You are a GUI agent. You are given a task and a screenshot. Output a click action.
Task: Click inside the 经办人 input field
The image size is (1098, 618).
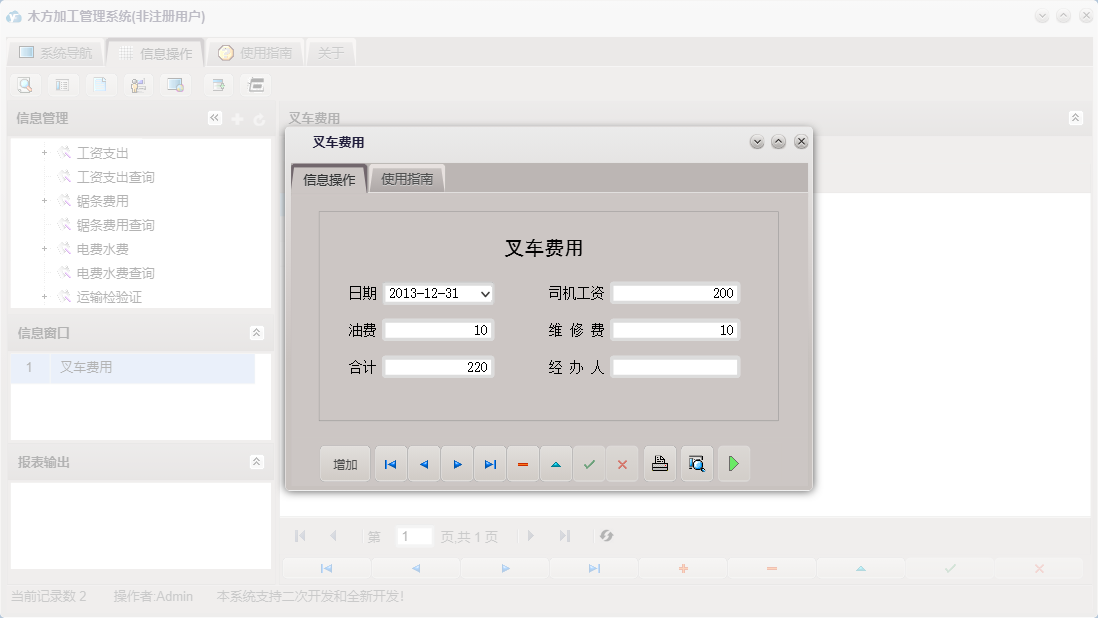pyautogui.click(x=676, y=366)
